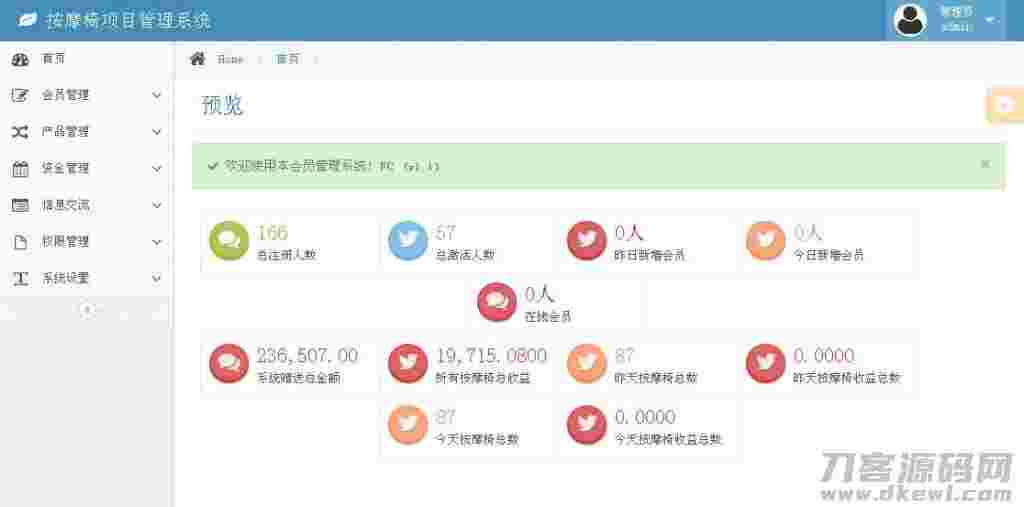Click the 今天按摩椅收益总数 label
Screen dimensions: 1024x507
(x=668, y=439)
